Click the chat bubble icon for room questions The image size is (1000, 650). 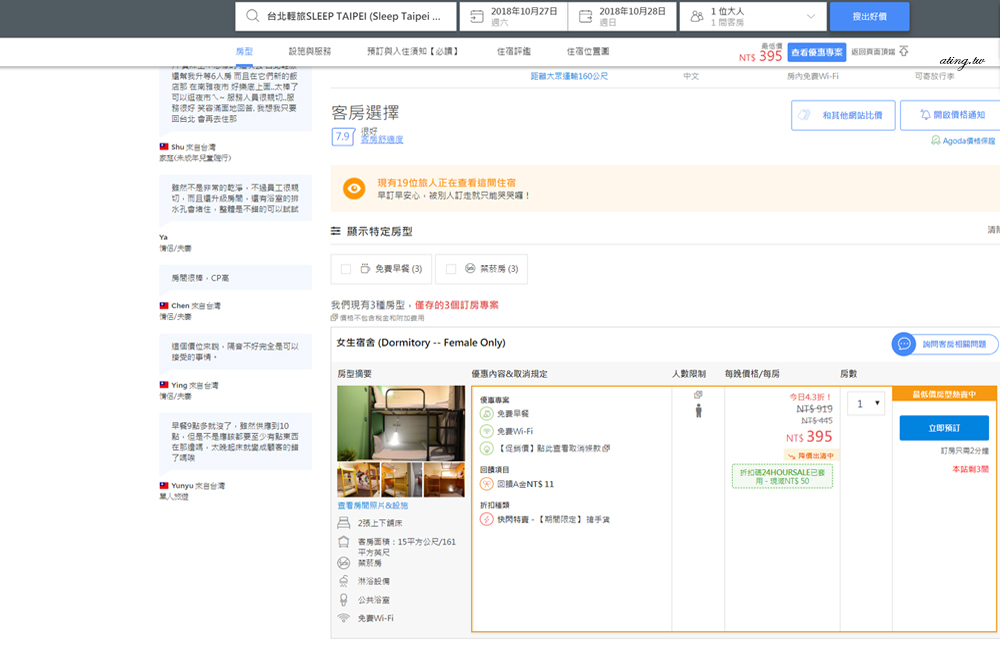pyautogui.click(x=904, y=344)
